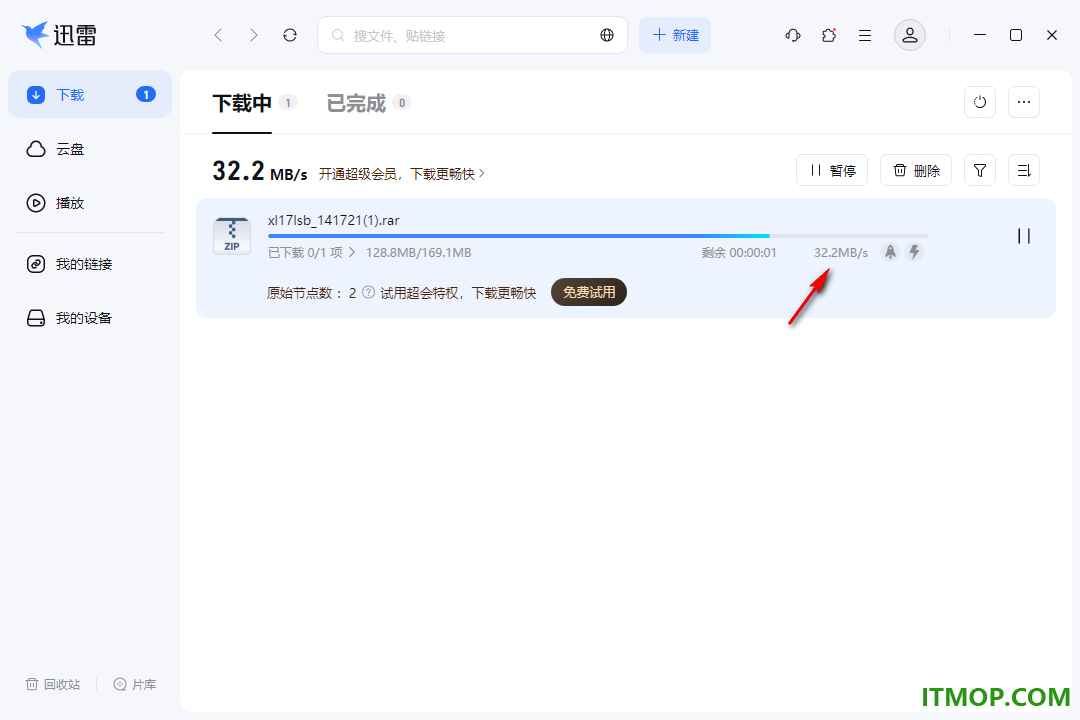1080x720 pixels.
Task: Open the hamburger main menu
Action: 865,35
